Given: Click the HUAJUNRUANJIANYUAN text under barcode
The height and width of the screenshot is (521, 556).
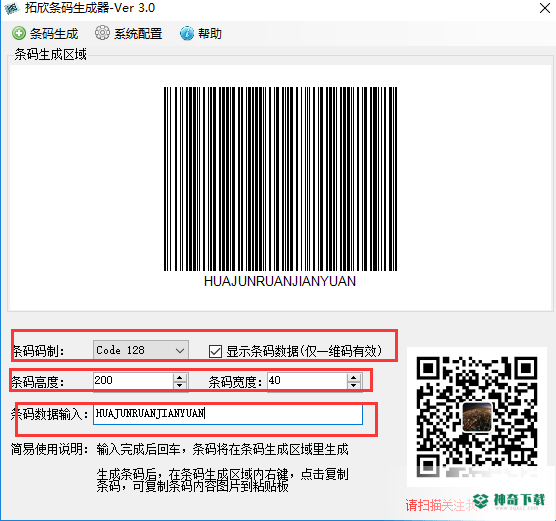Looking at the screenshot, I should (x=280, y=281).
